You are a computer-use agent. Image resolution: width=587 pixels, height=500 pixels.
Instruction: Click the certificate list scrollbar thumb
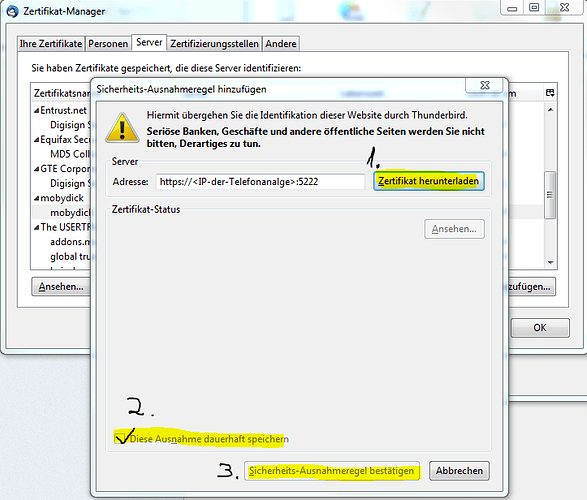(x=550, y=195)
